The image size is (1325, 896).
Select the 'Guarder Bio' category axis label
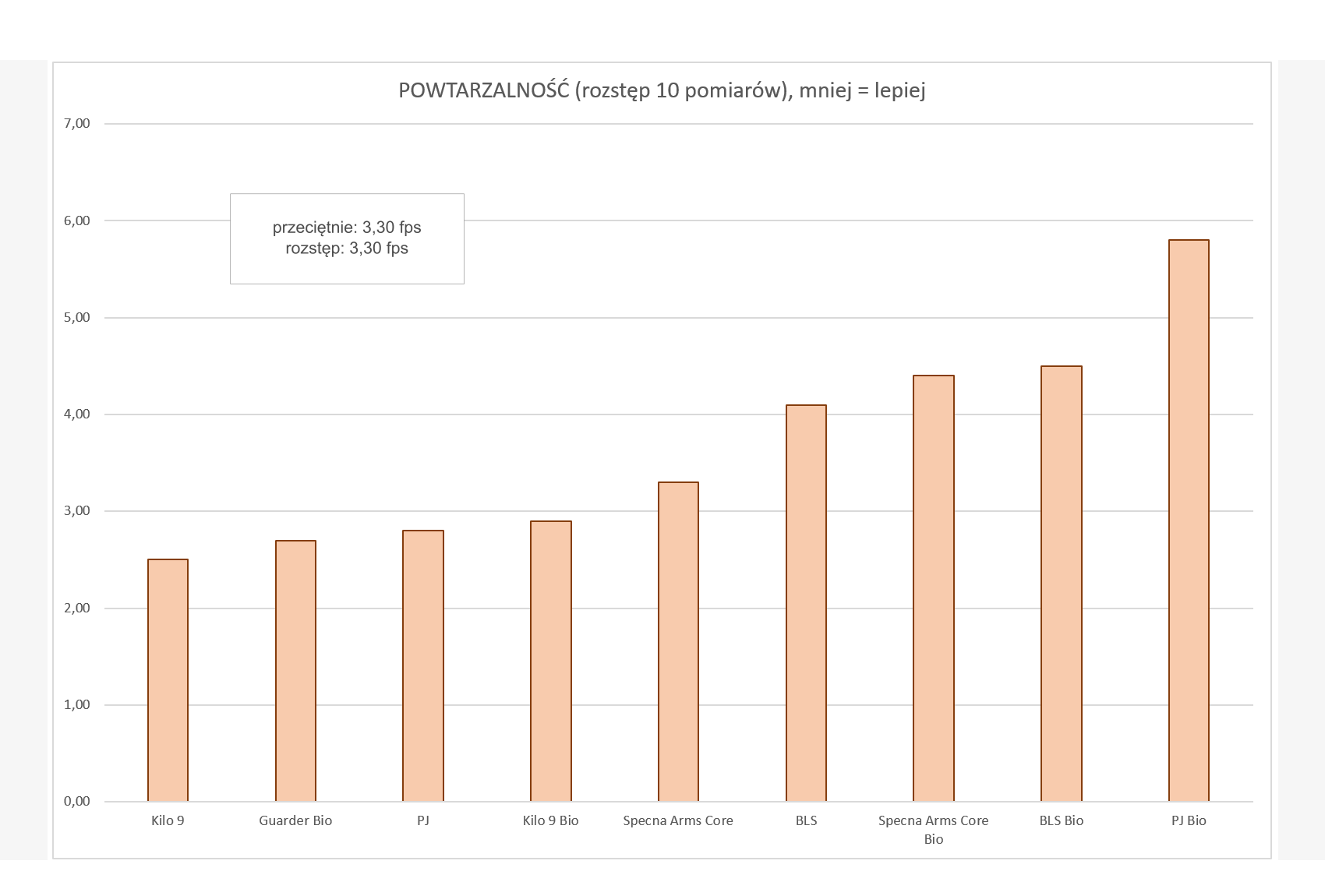295,820
